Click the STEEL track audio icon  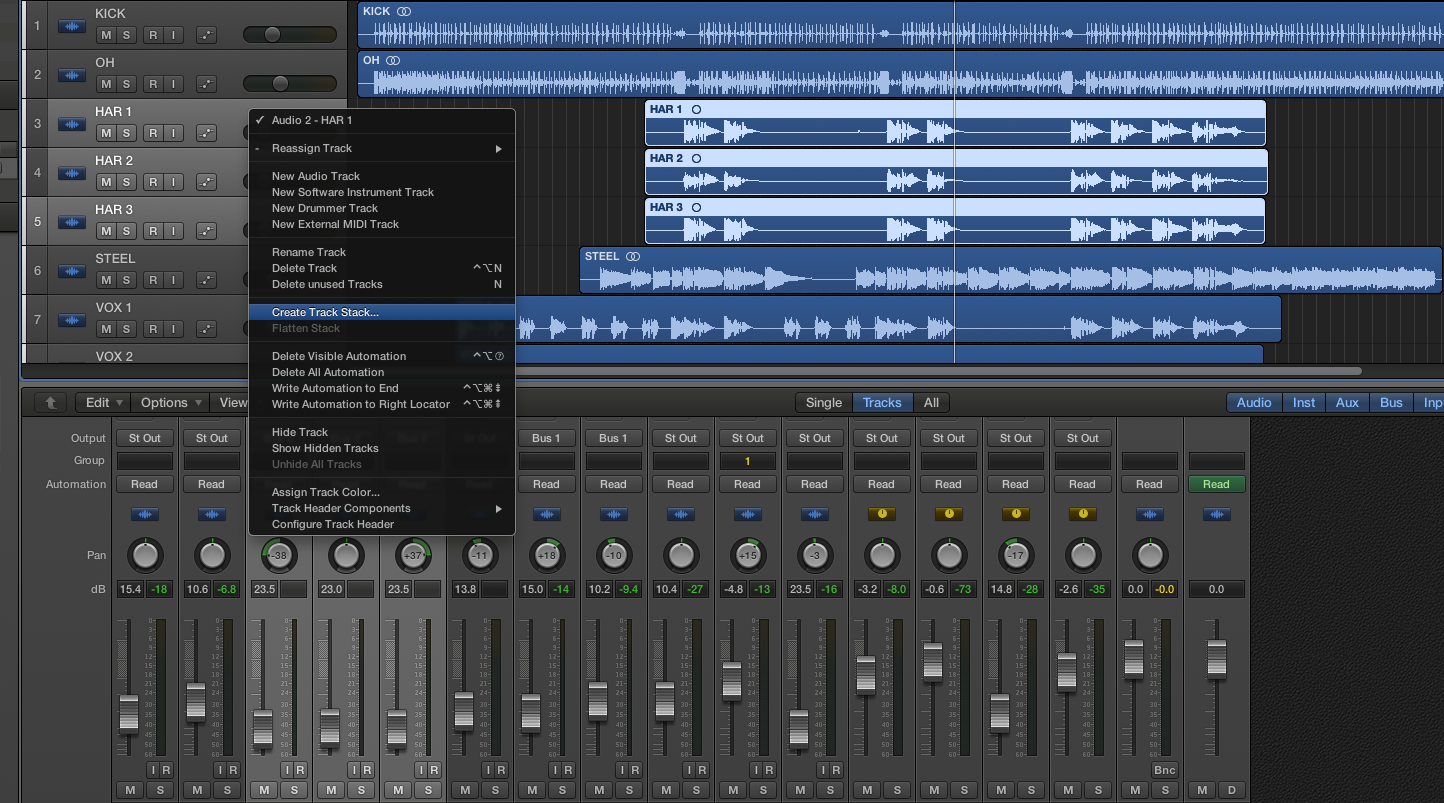point(71,271)
